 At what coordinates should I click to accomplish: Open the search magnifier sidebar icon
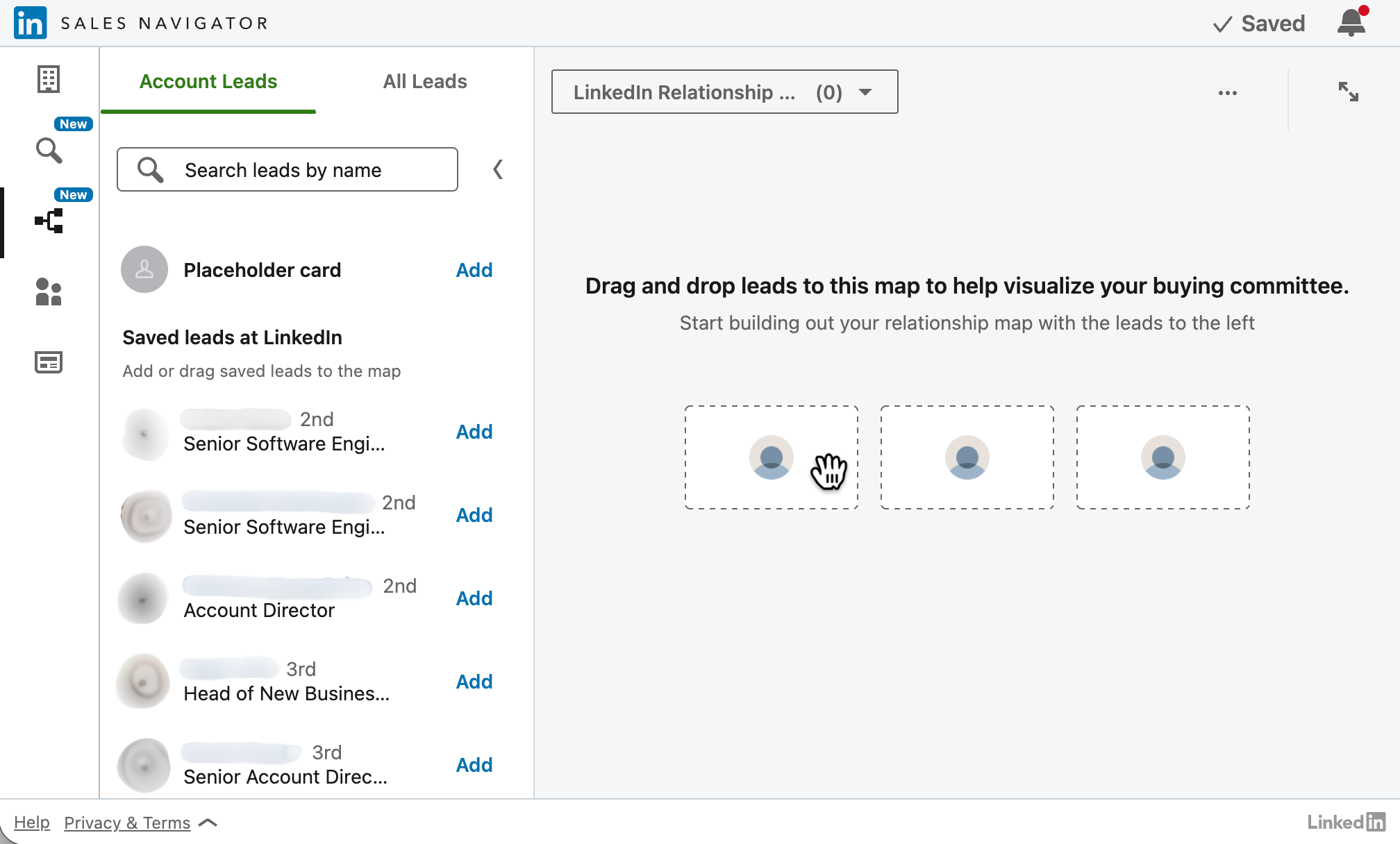(x=49, y=150)
